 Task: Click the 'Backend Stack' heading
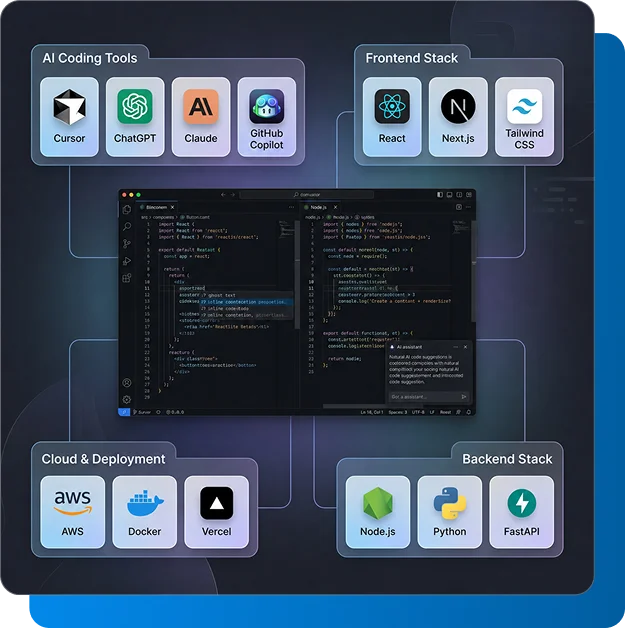click(507, 459)
